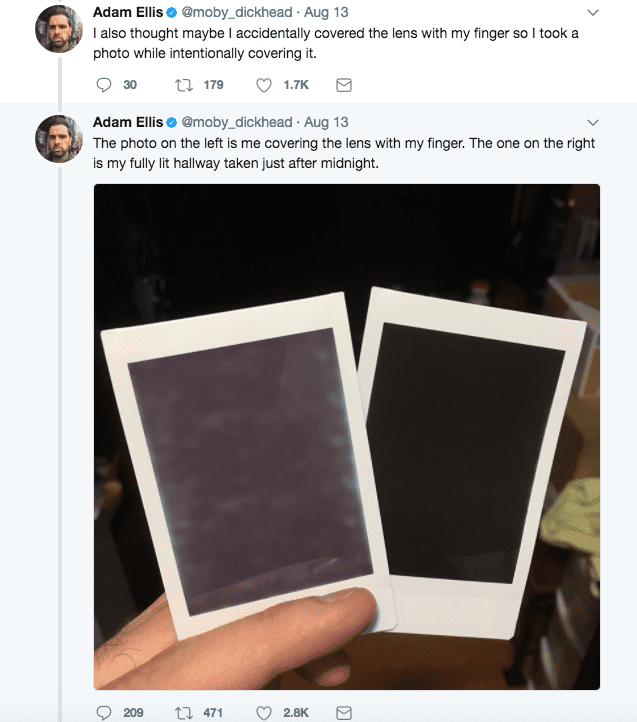
Task: Click envelope icon under the polaroid photo tweet
Action: pyautogui.click(x=344, y=713)
